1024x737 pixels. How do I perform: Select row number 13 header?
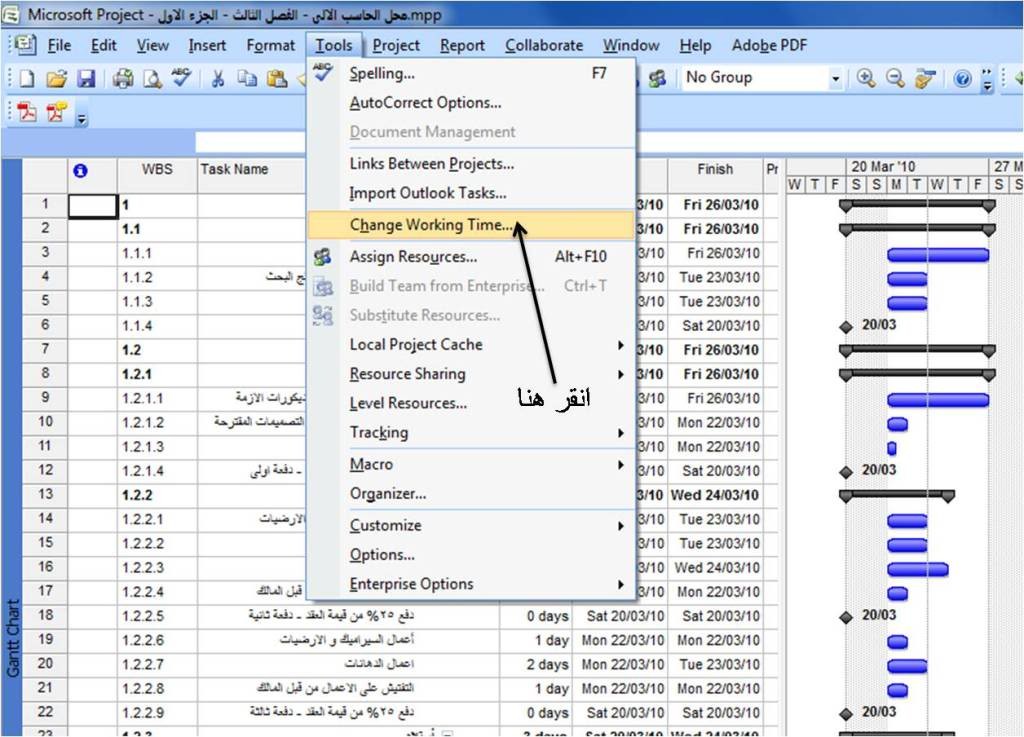tap(45, 494)
